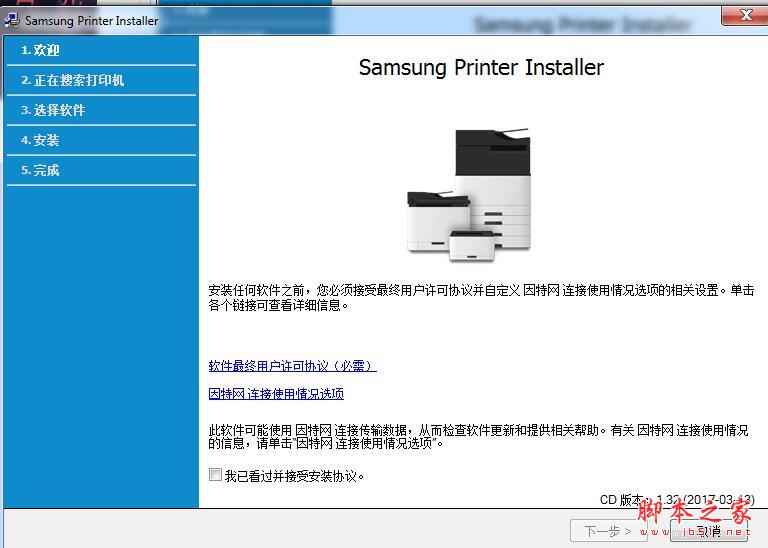Select step 5 完成 in the sidebar
This screenshot has width=768, height=548.
pyautogui.click(x=101, y=170)
